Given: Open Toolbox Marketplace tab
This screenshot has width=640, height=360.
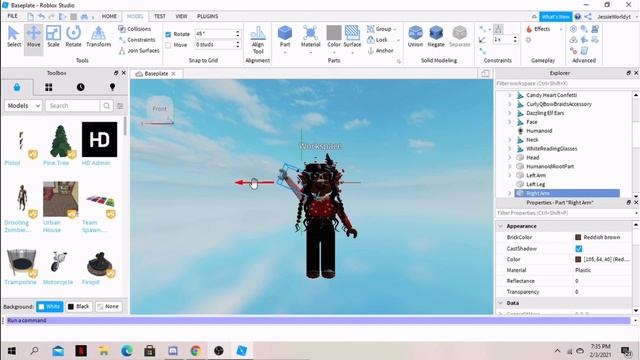Looking at the screenshot, I should click(x=17, y=87).
